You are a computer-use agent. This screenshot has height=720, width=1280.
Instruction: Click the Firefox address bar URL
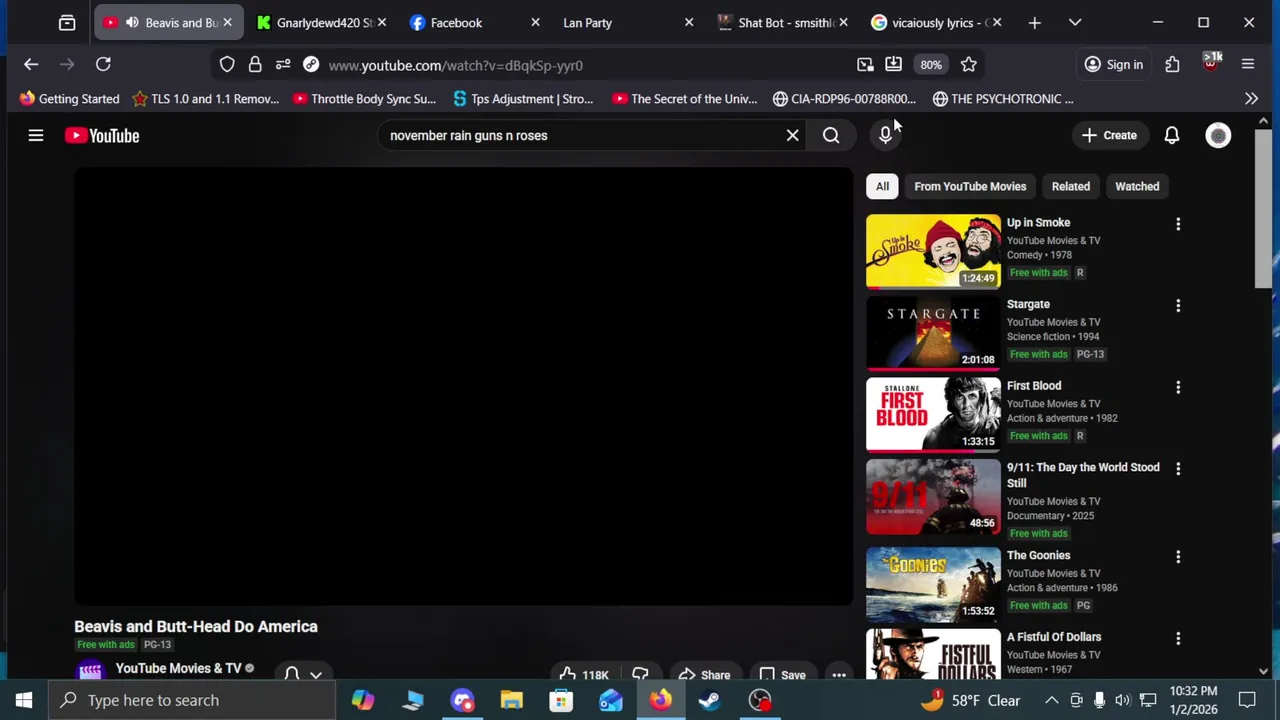[x=455, y=65]
